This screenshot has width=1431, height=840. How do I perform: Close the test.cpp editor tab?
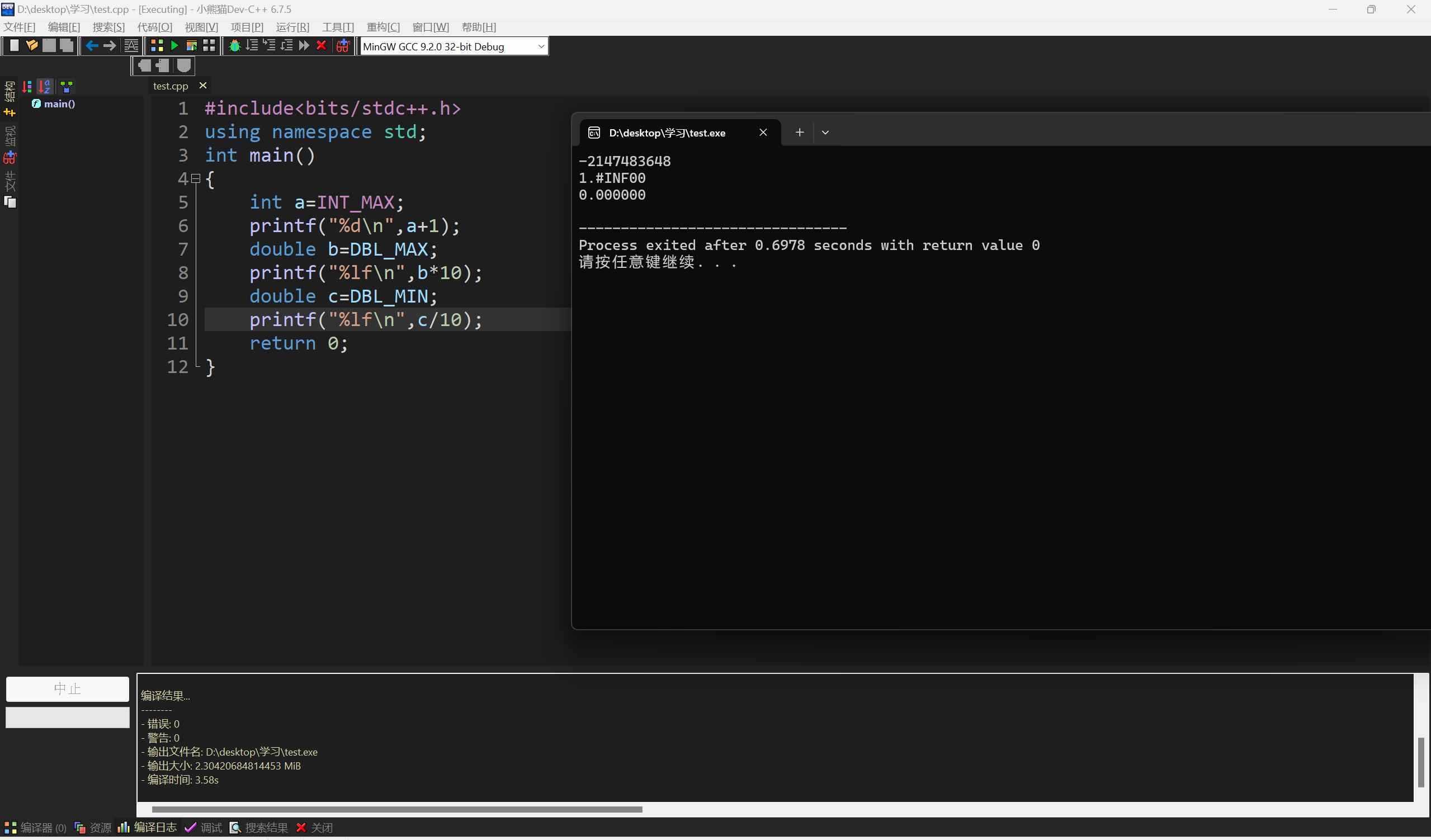(203, 85)
